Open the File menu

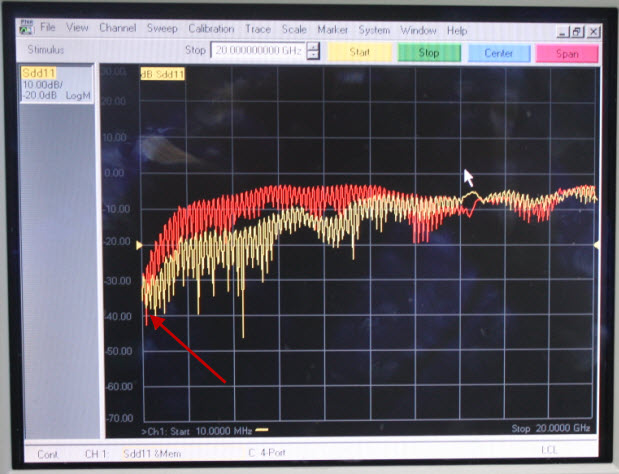click(x=47, y=30)
